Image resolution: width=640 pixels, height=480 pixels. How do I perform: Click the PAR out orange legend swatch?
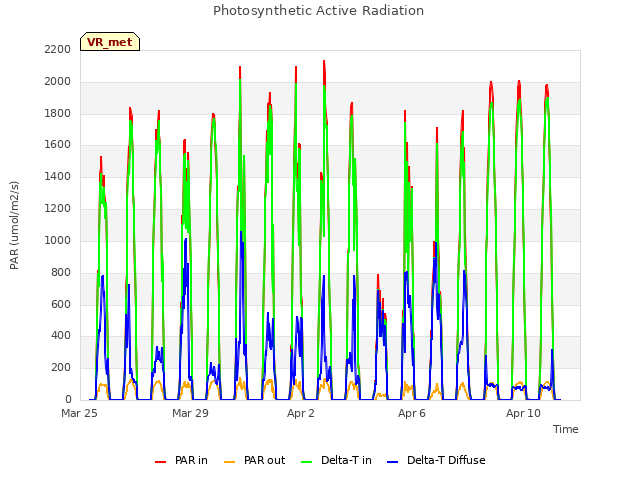coord(230,461)
